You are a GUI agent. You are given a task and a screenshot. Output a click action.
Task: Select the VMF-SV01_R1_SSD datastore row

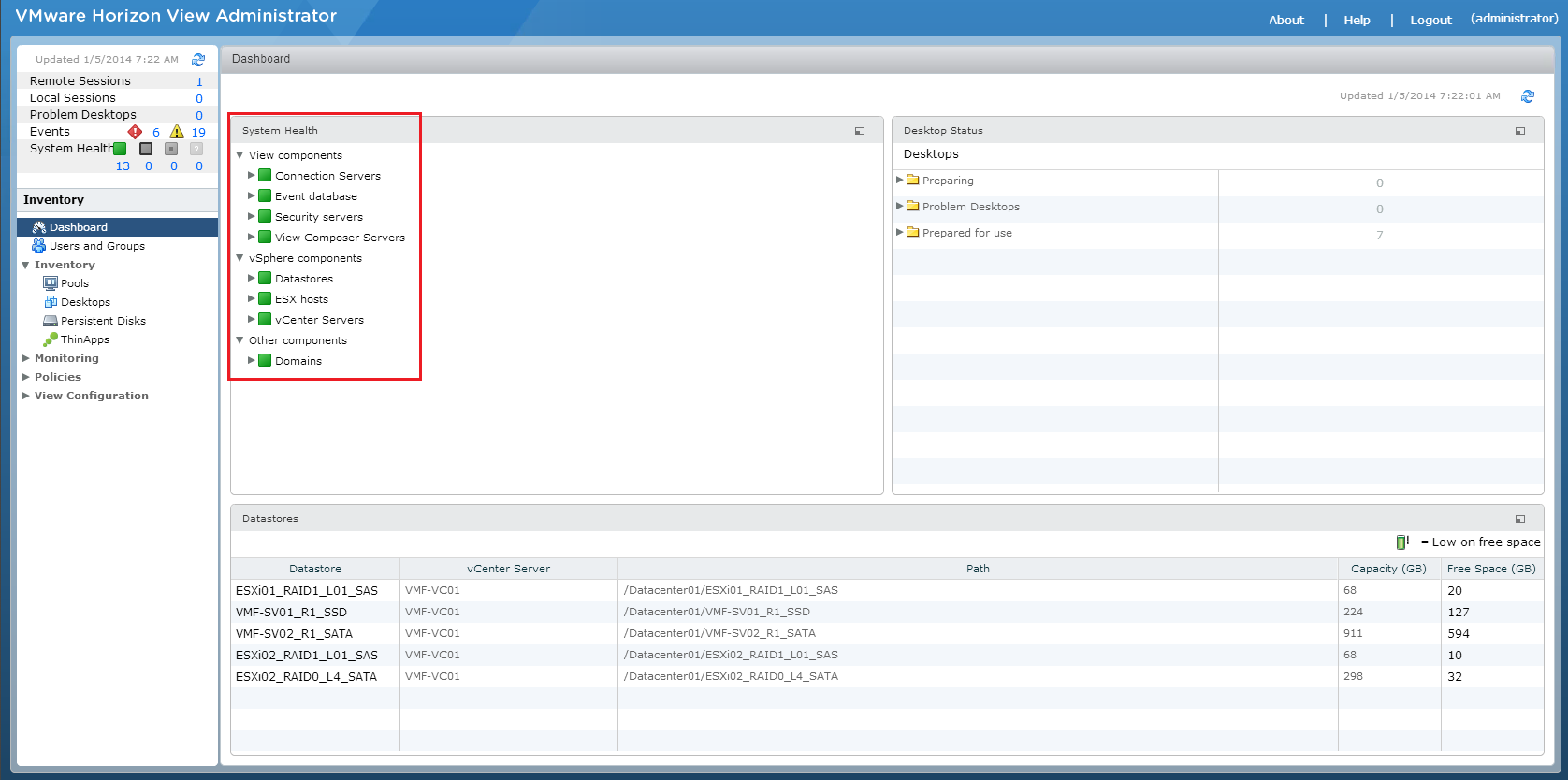click(291, 613)
